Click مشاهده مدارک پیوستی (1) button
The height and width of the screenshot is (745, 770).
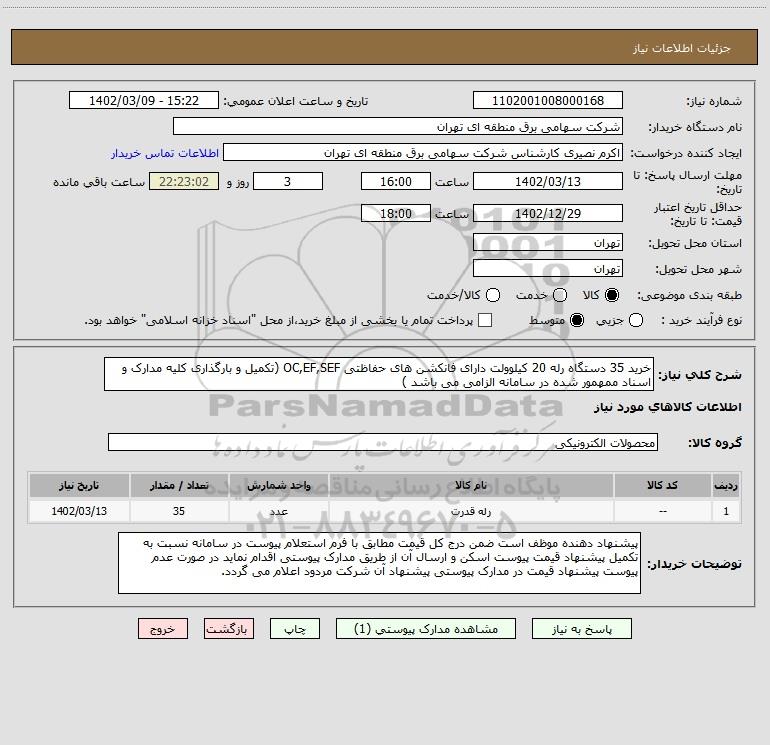[426, 629]
